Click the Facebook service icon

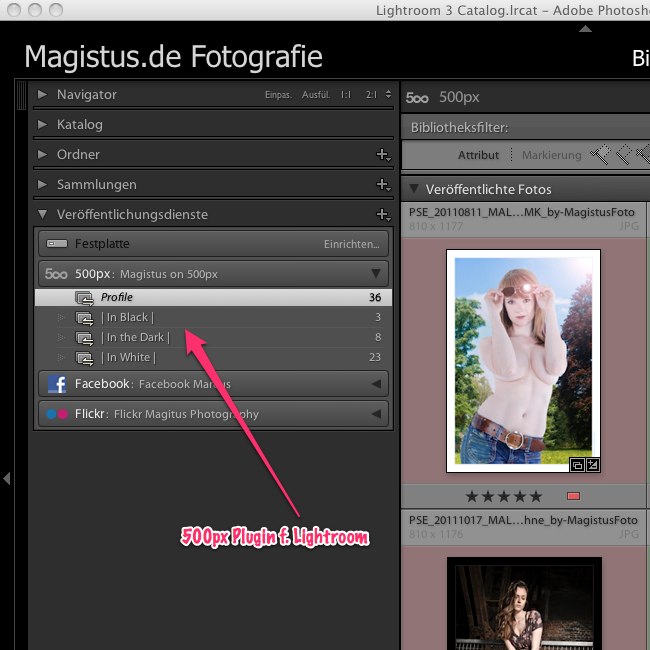point(57,384)
